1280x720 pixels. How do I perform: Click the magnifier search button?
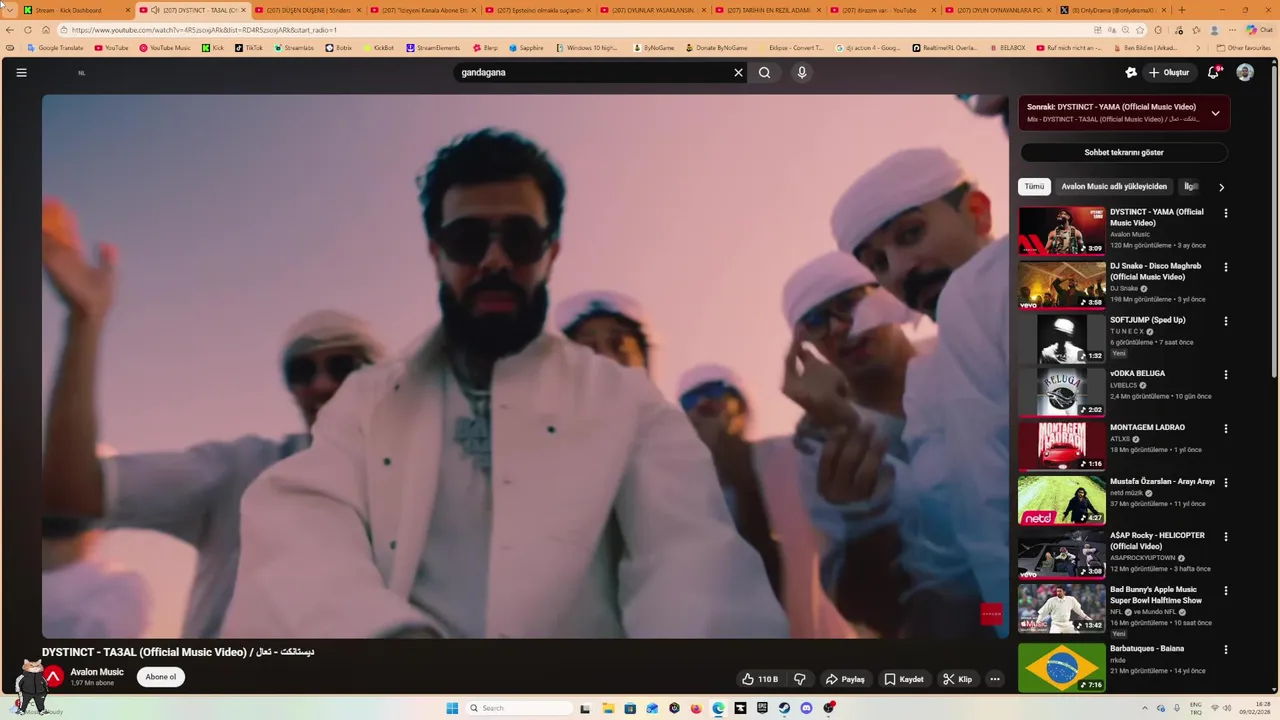765,72
